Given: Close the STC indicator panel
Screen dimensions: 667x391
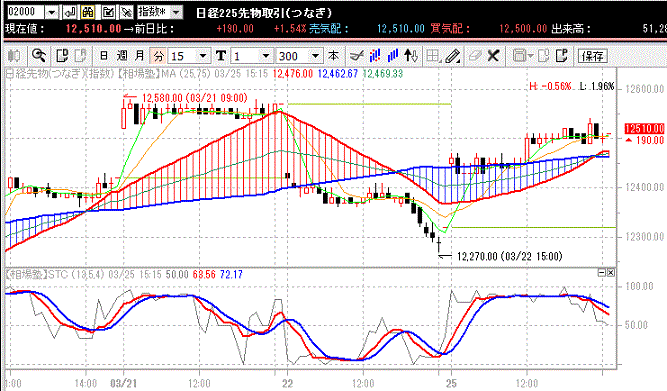Looking at the screenshot, I should click(611, 273).
